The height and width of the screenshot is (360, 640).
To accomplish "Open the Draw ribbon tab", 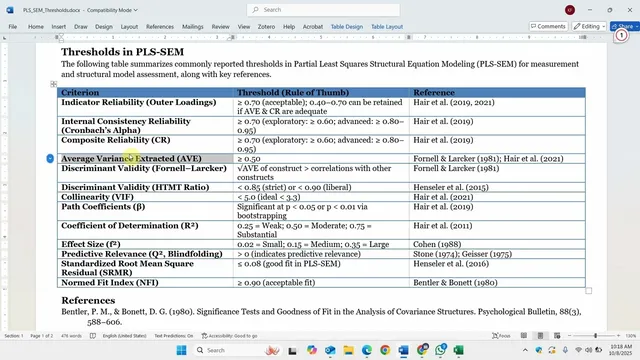I will (81, 27).
